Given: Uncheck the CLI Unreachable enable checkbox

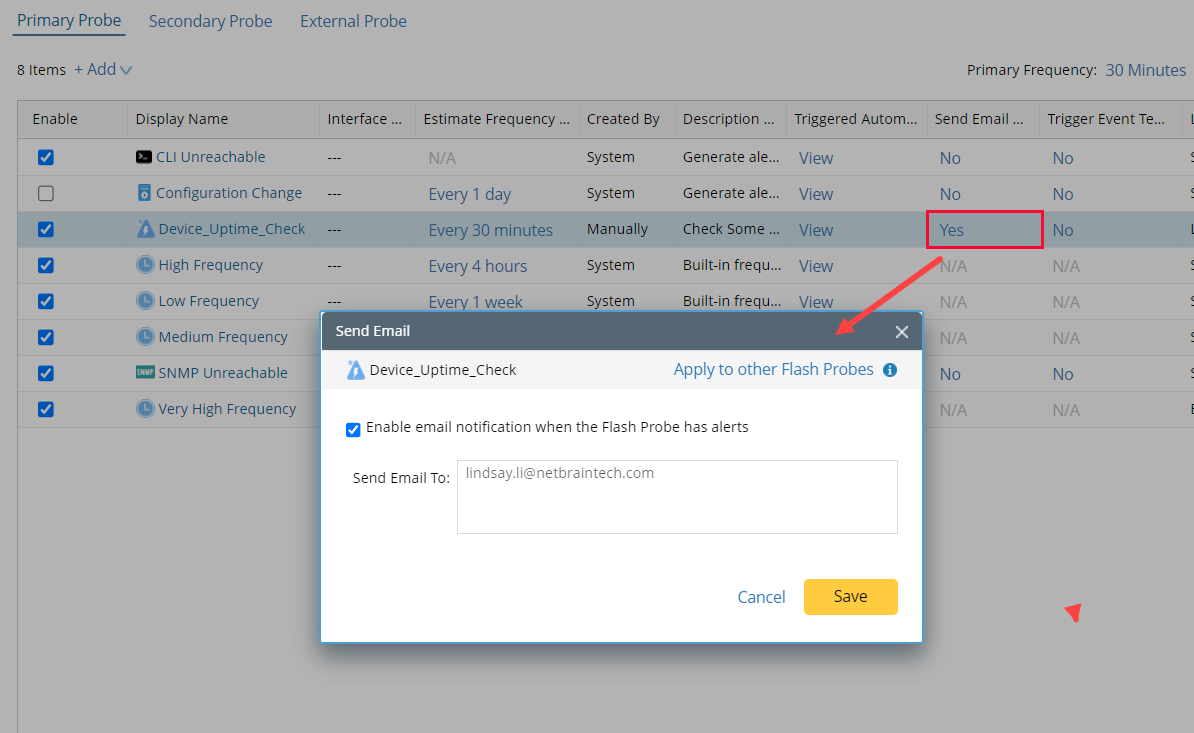Looking at the screenshot, I should 45,156.
